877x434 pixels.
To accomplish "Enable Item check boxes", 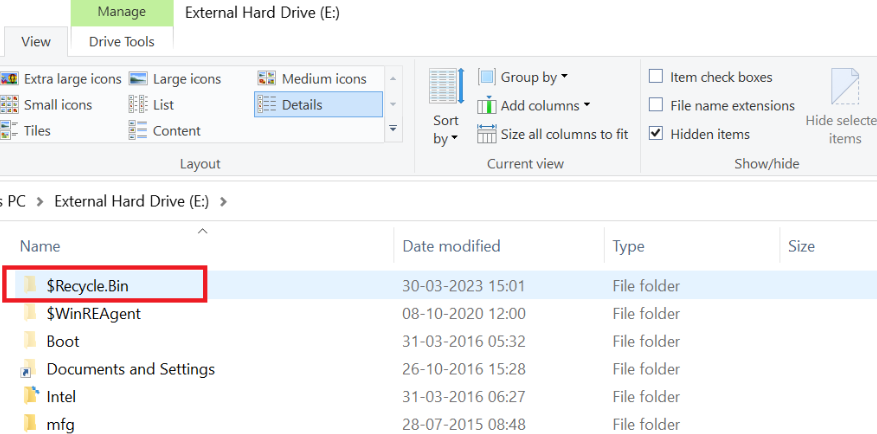I will coord(656,77).
